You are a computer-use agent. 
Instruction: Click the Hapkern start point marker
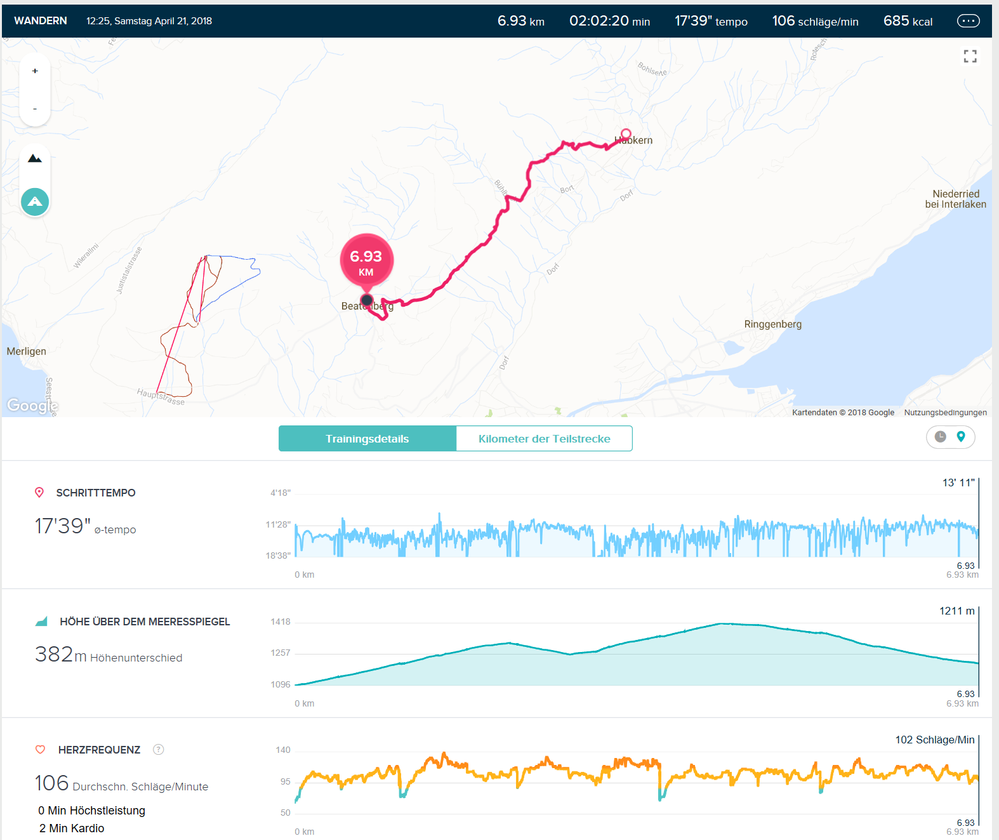[x=626, y=134]
